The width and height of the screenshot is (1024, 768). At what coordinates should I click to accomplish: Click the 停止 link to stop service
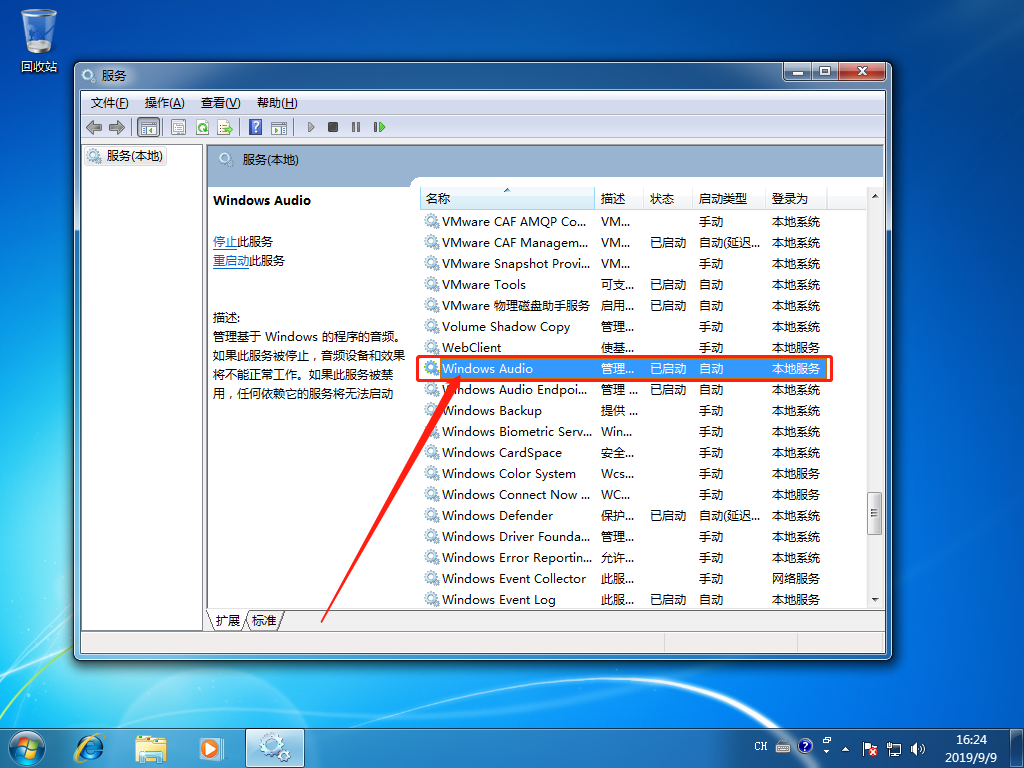pyautogui.click(x=225, y=242)
